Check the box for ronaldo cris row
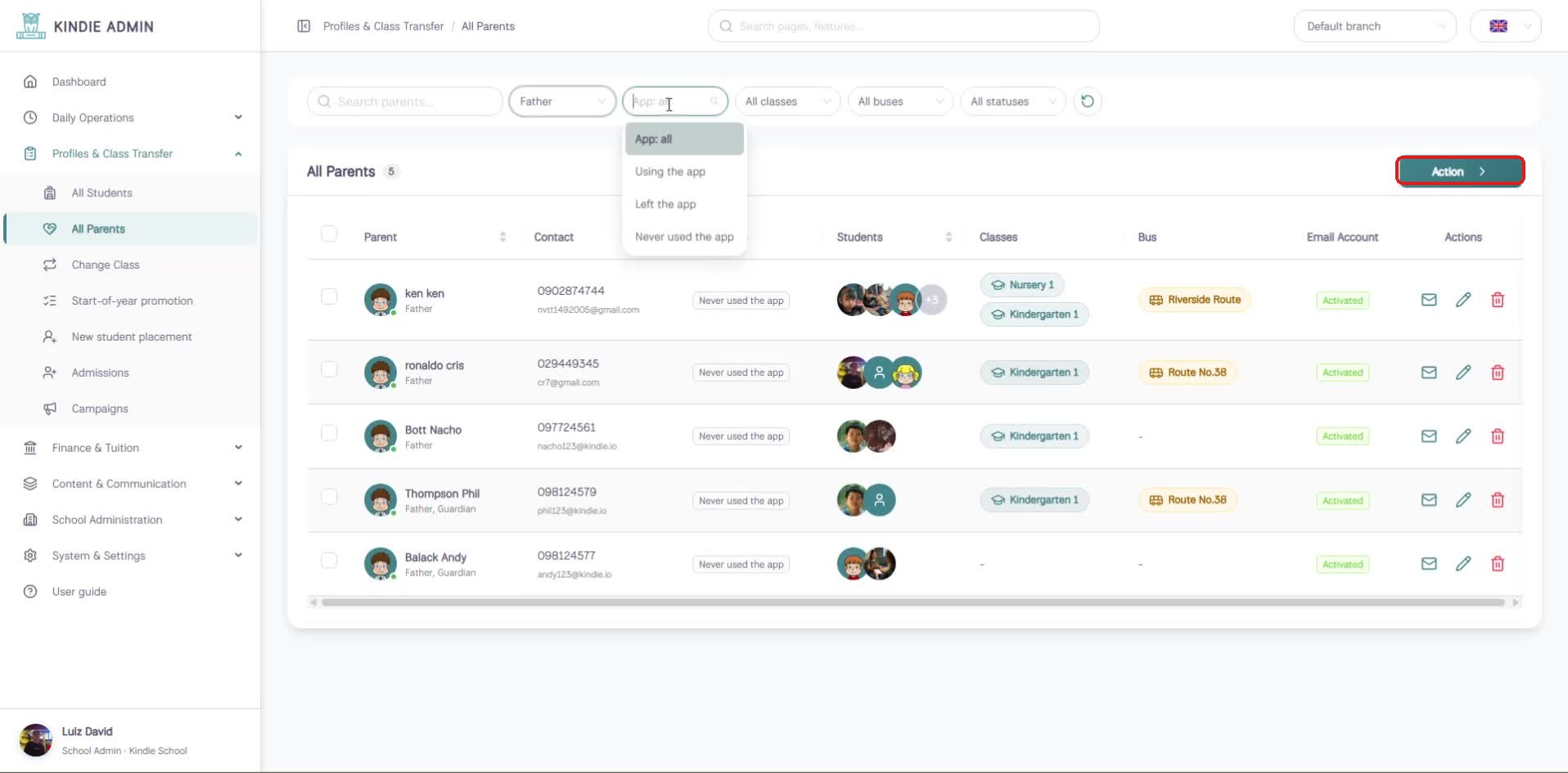Screen dimensions: 1568x773 point(329,369)
